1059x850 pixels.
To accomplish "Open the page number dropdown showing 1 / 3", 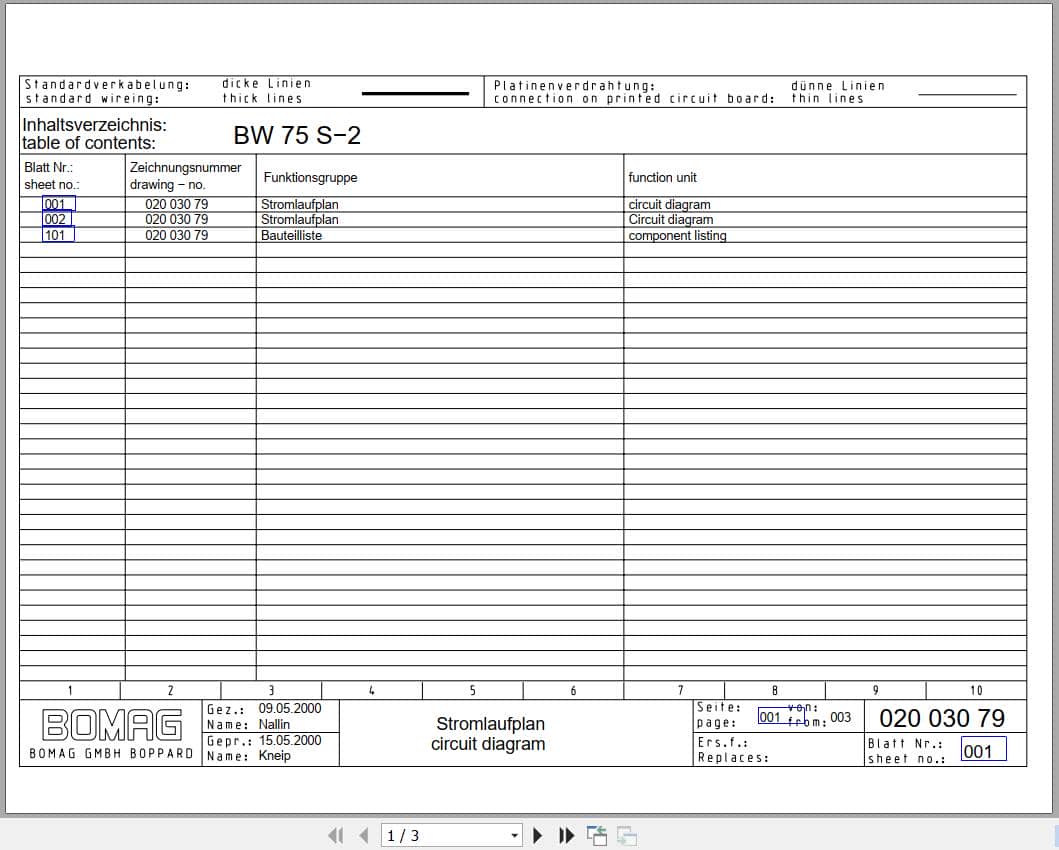I will pyautogui.click(x=515, y=836).
